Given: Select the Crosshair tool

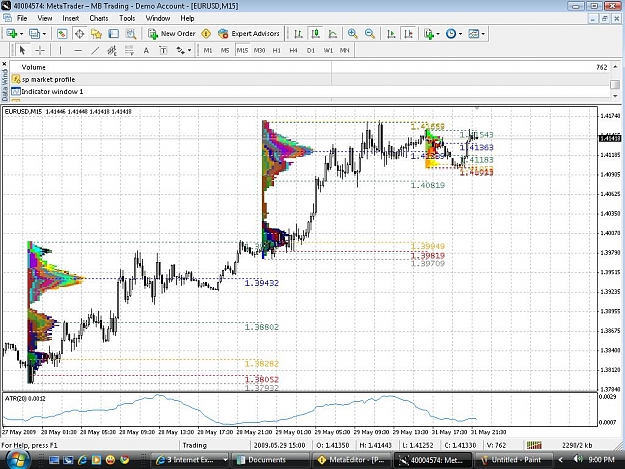Looking at the screenshot, I should tap(40, 50).
